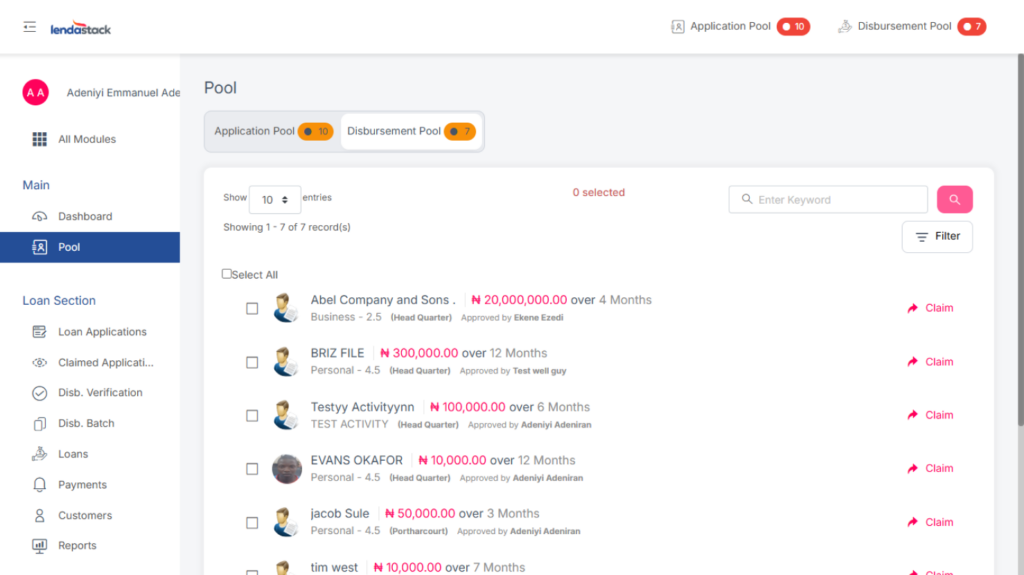Collapse sidebar using the hamburger menu icon
The image size is (1024, 575).
[x=30, y=27]
